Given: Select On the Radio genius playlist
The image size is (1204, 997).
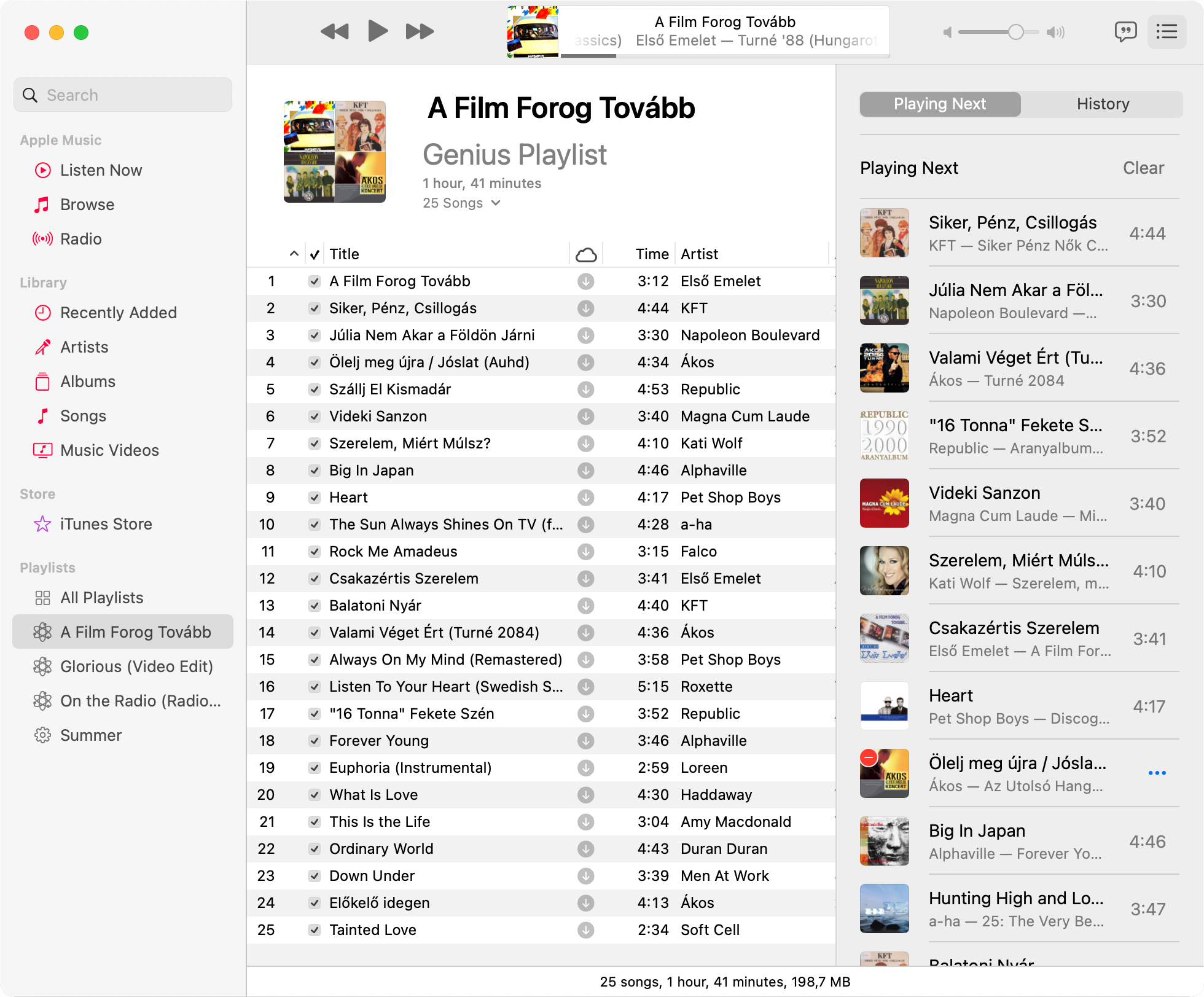Looking at the screenshot, I should (x=123, y=701).
